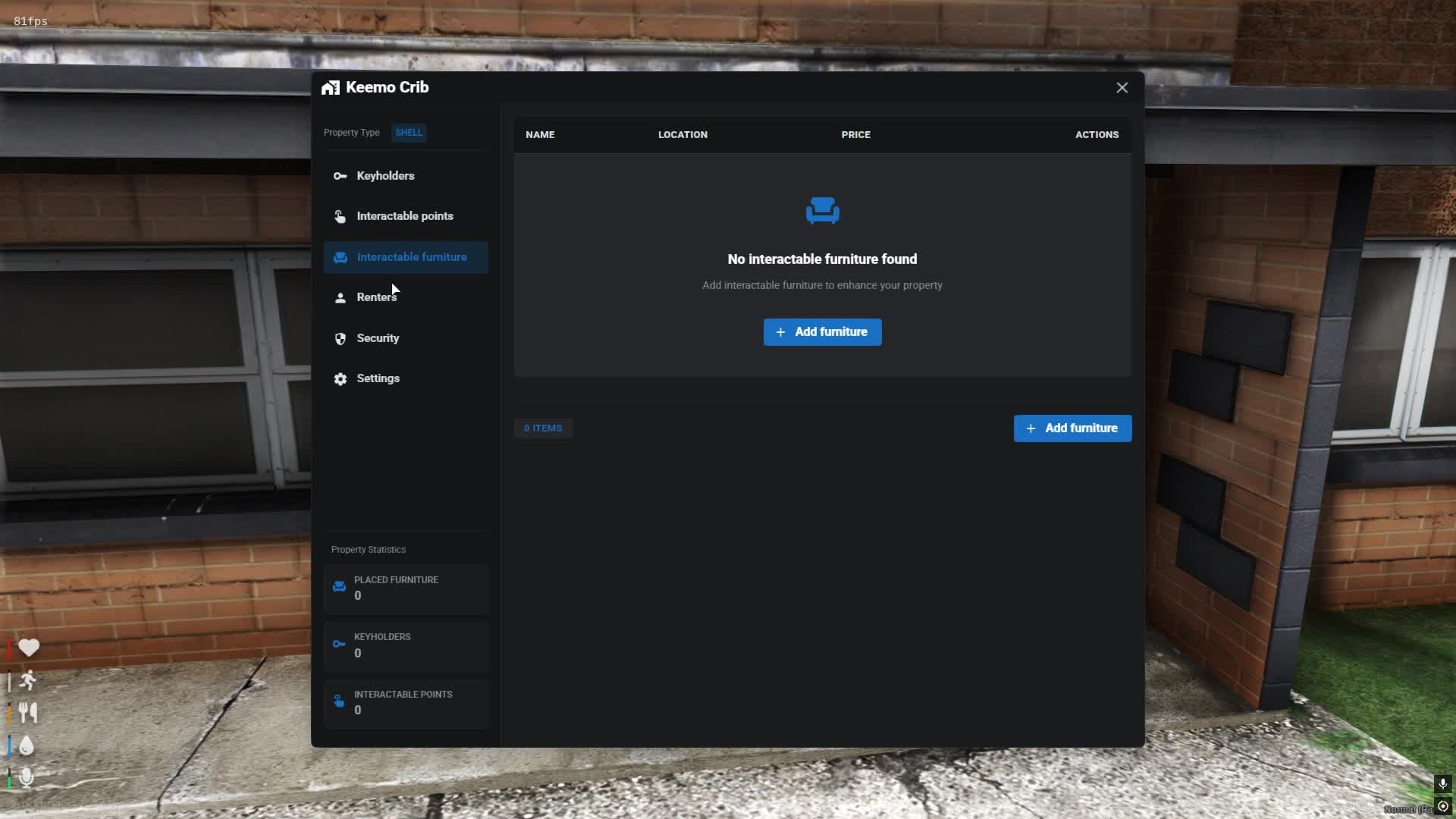Click the Interactable points hand icon
The width and height of the screenshot is (1456, 819).
click(x=340, y=217)
